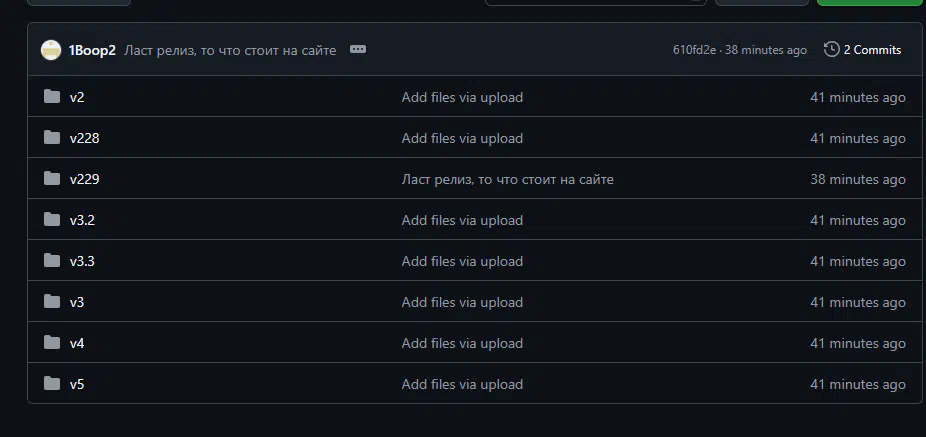Click the v3.3 folder icon

52,261
